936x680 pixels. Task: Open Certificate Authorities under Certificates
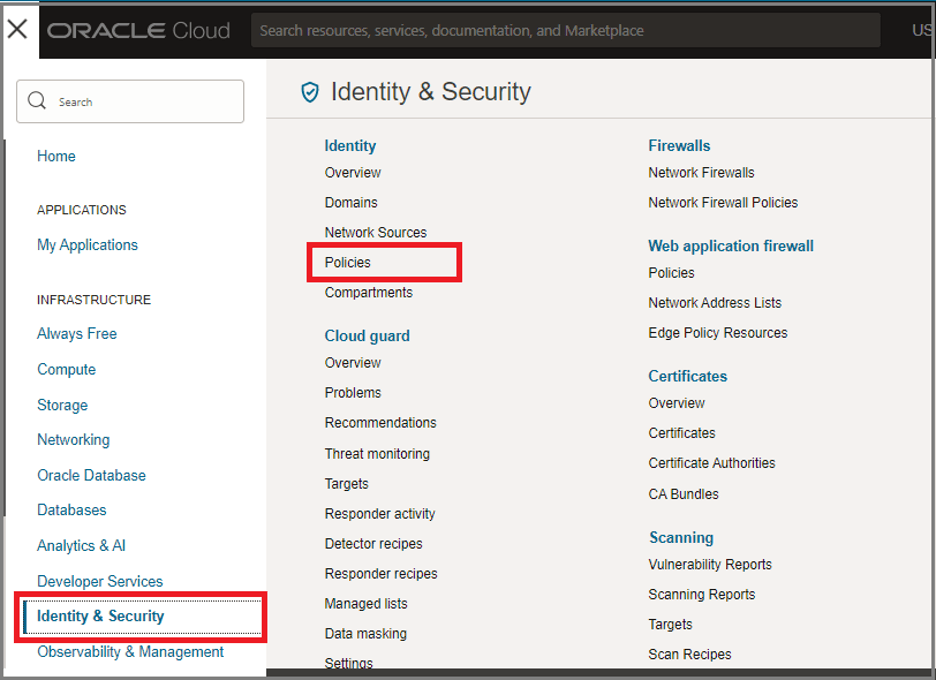tap(711, 463)
